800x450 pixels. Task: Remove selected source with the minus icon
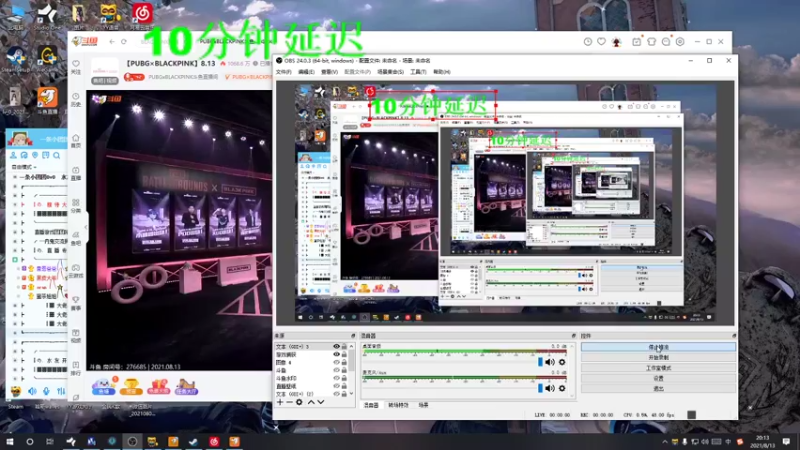point(289,403)
